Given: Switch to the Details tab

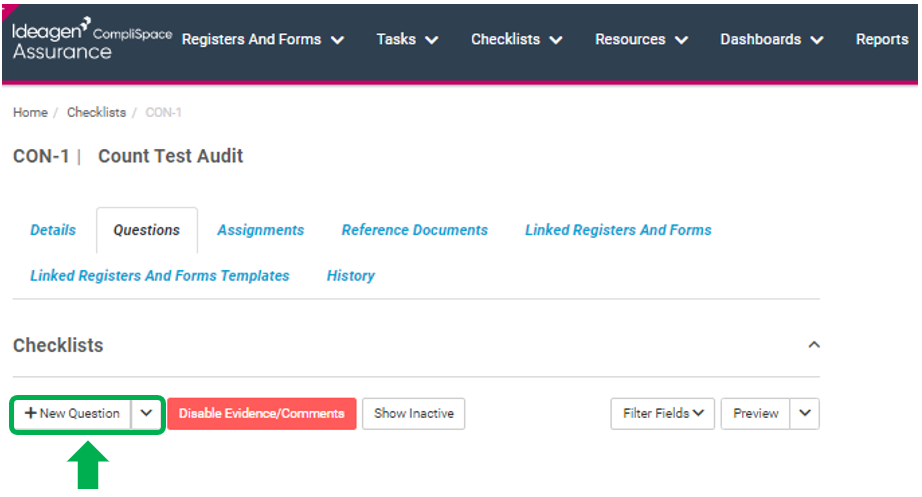Looking at the screenshot, I should (53, 230).
